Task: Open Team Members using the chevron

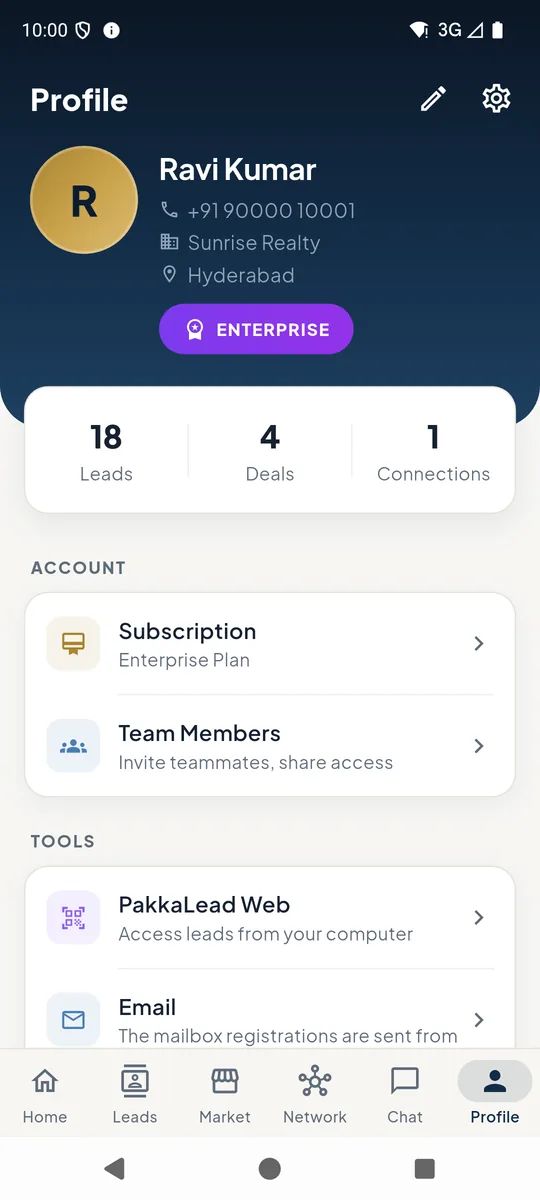Action: point(479,746)
